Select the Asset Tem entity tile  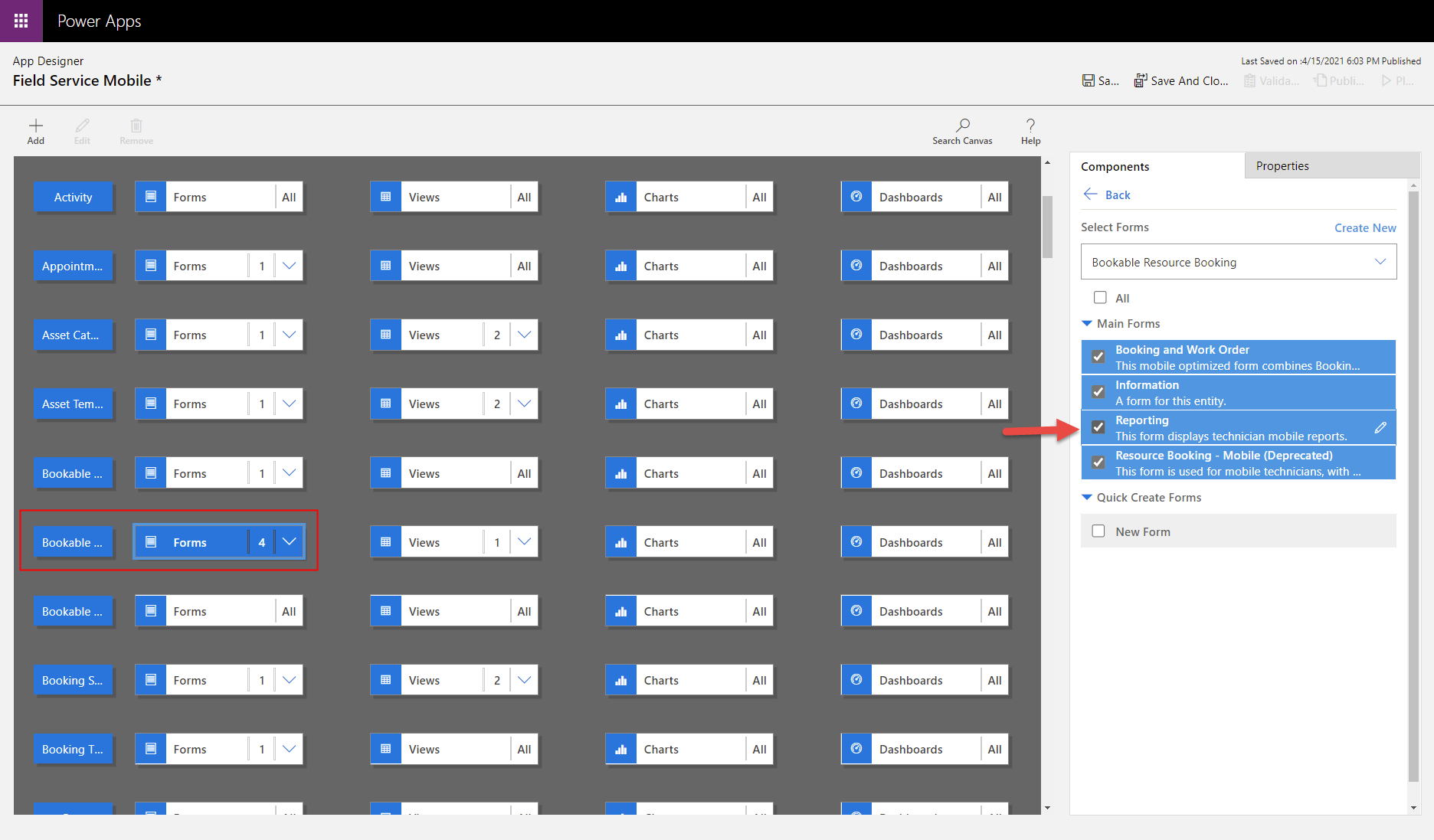74,404
